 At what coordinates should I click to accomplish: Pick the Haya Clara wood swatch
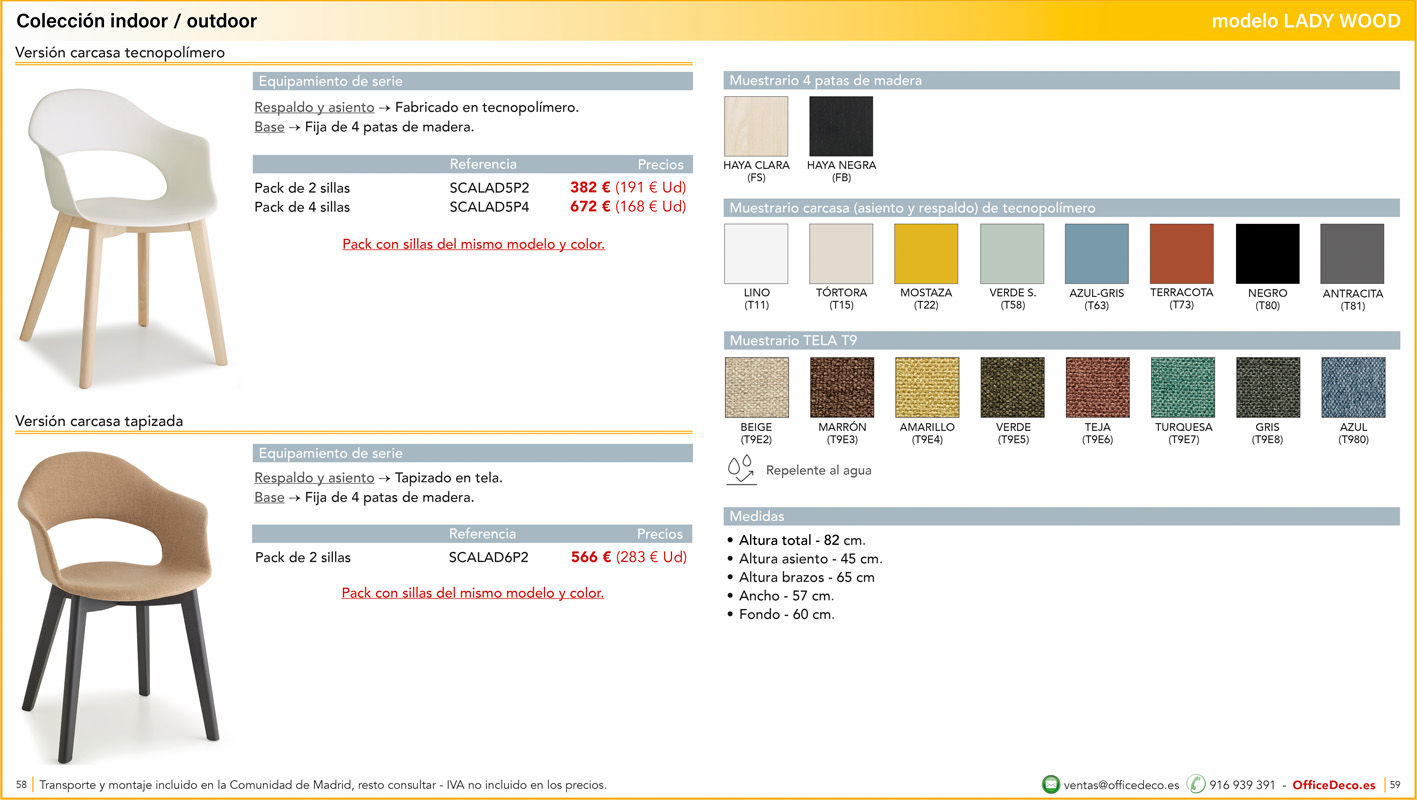pyautogui.click(x=756, y=127)
